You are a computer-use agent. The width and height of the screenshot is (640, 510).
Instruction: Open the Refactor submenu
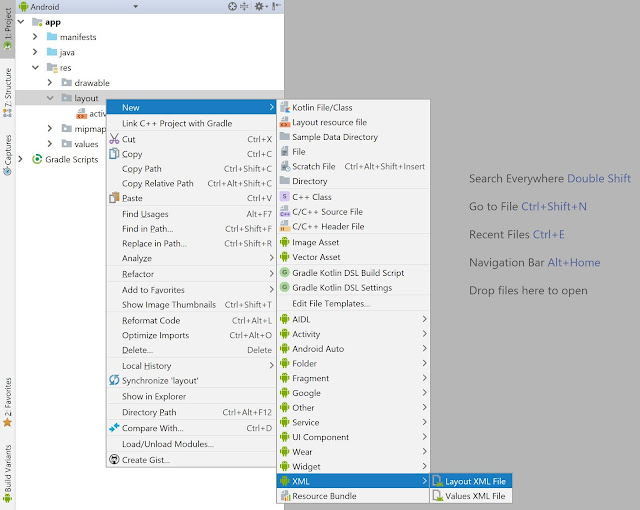191,274
